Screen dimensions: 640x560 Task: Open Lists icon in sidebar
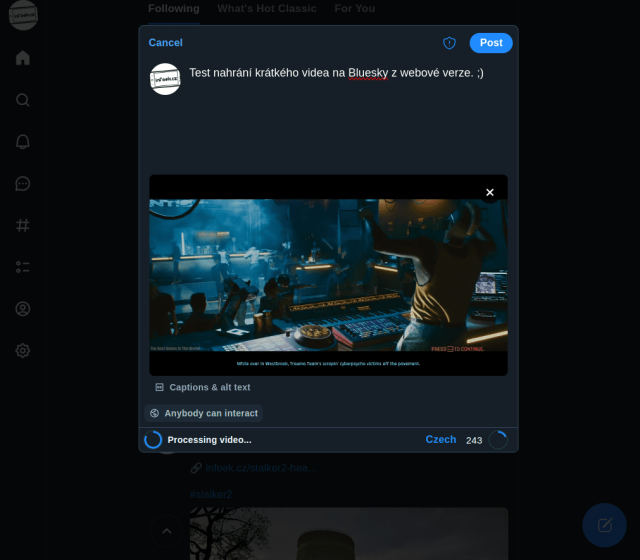(x=23, y=267)
